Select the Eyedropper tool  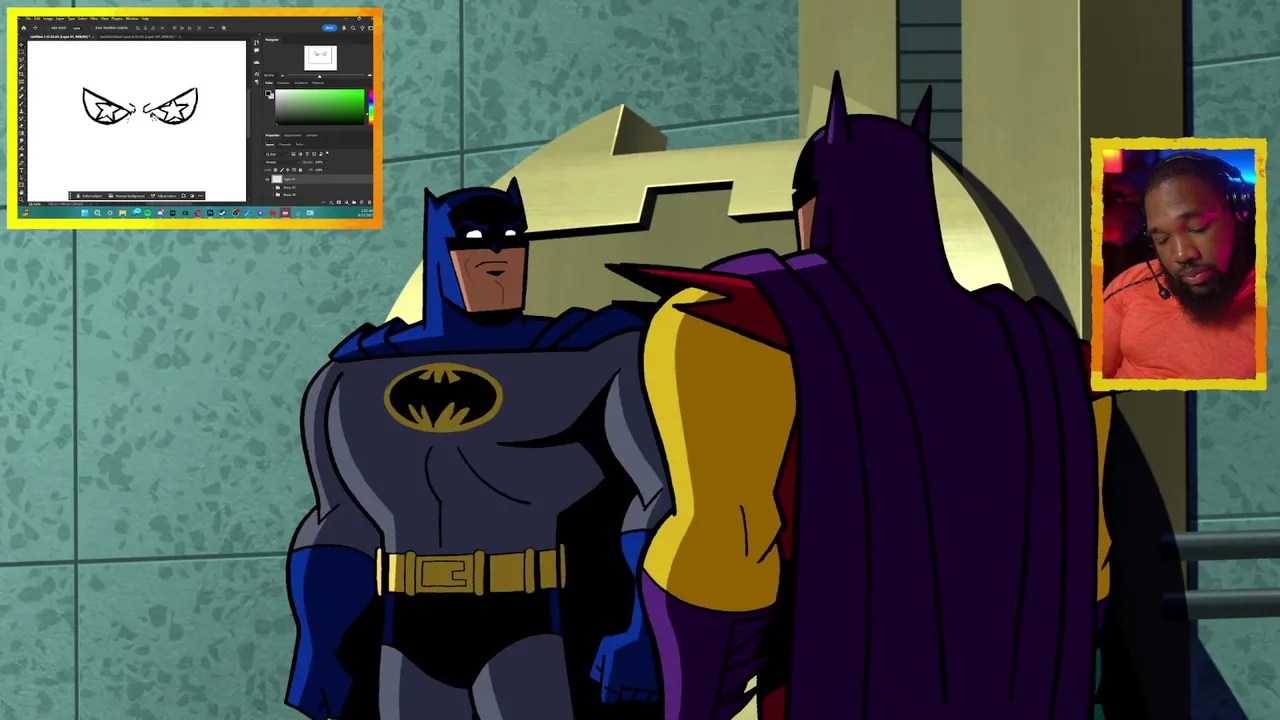pyautogui.click(x=21, y=89)
